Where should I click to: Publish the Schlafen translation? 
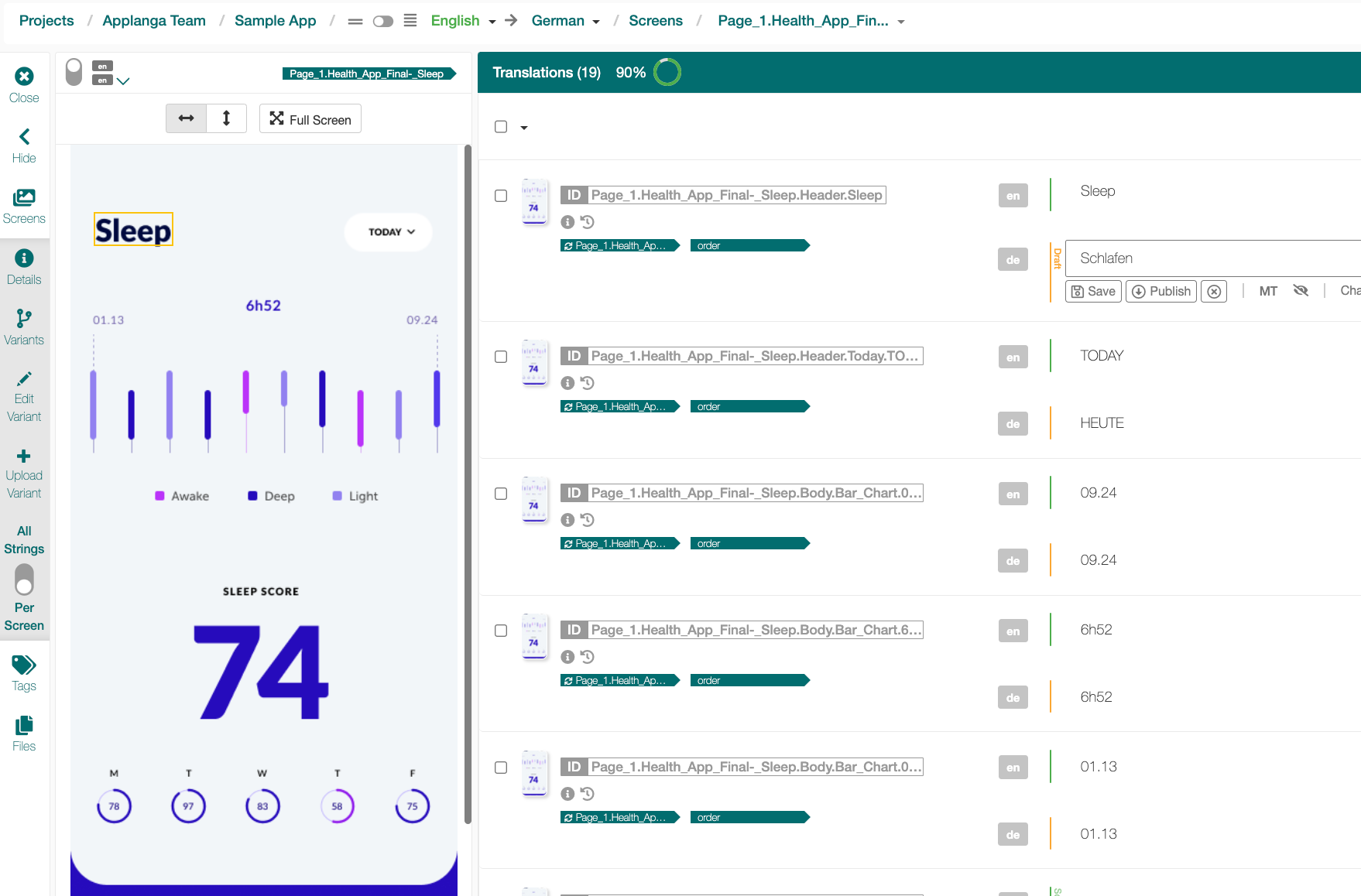coord(1160,292)
